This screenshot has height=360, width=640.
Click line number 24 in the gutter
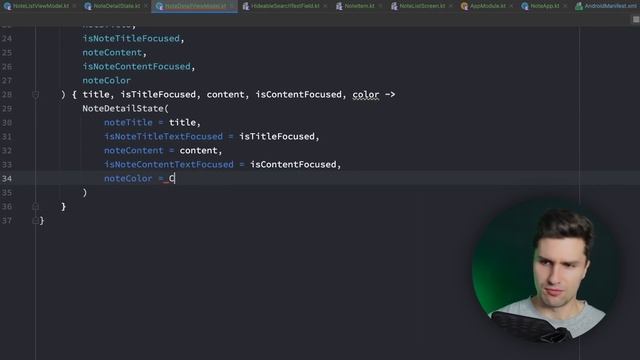tap(7, 38)
